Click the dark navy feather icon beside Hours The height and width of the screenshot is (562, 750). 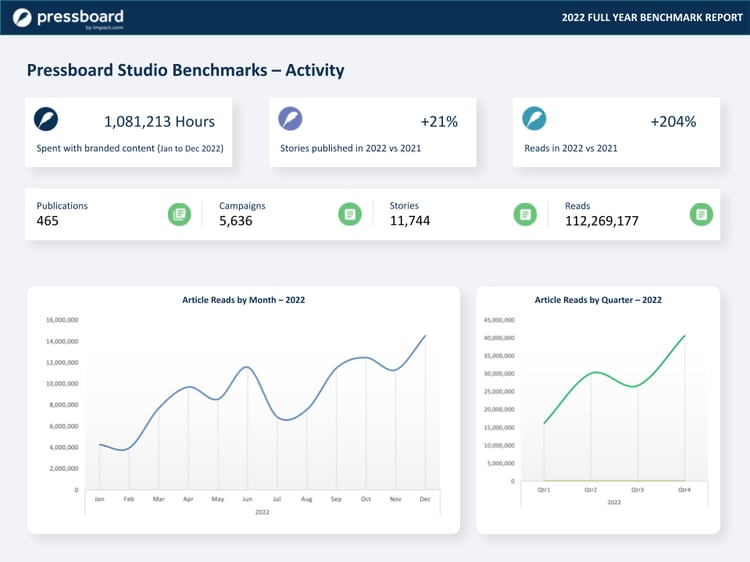[x=46, y=119]
